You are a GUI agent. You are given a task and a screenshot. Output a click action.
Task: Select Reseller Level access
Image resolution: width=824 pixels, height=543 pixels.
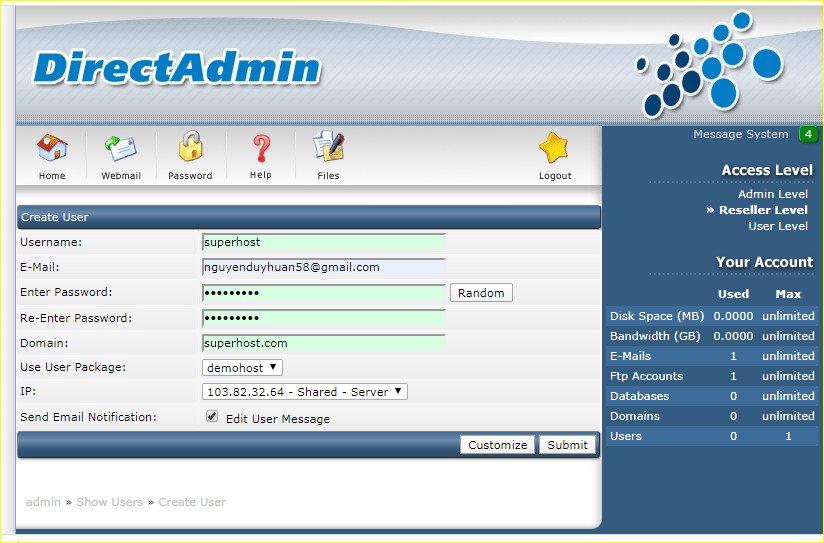tap(762, 210)
